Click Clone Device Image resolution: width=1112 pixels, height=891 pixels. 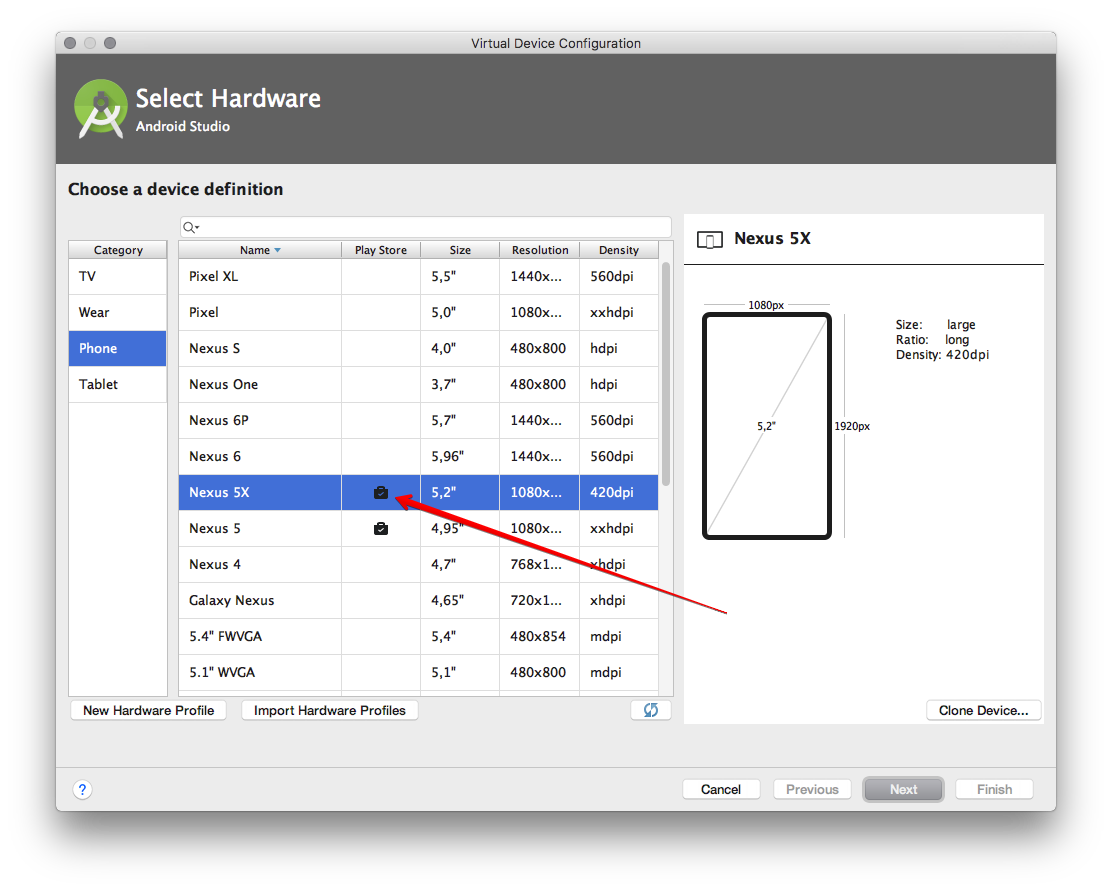(x=983, y=710)
